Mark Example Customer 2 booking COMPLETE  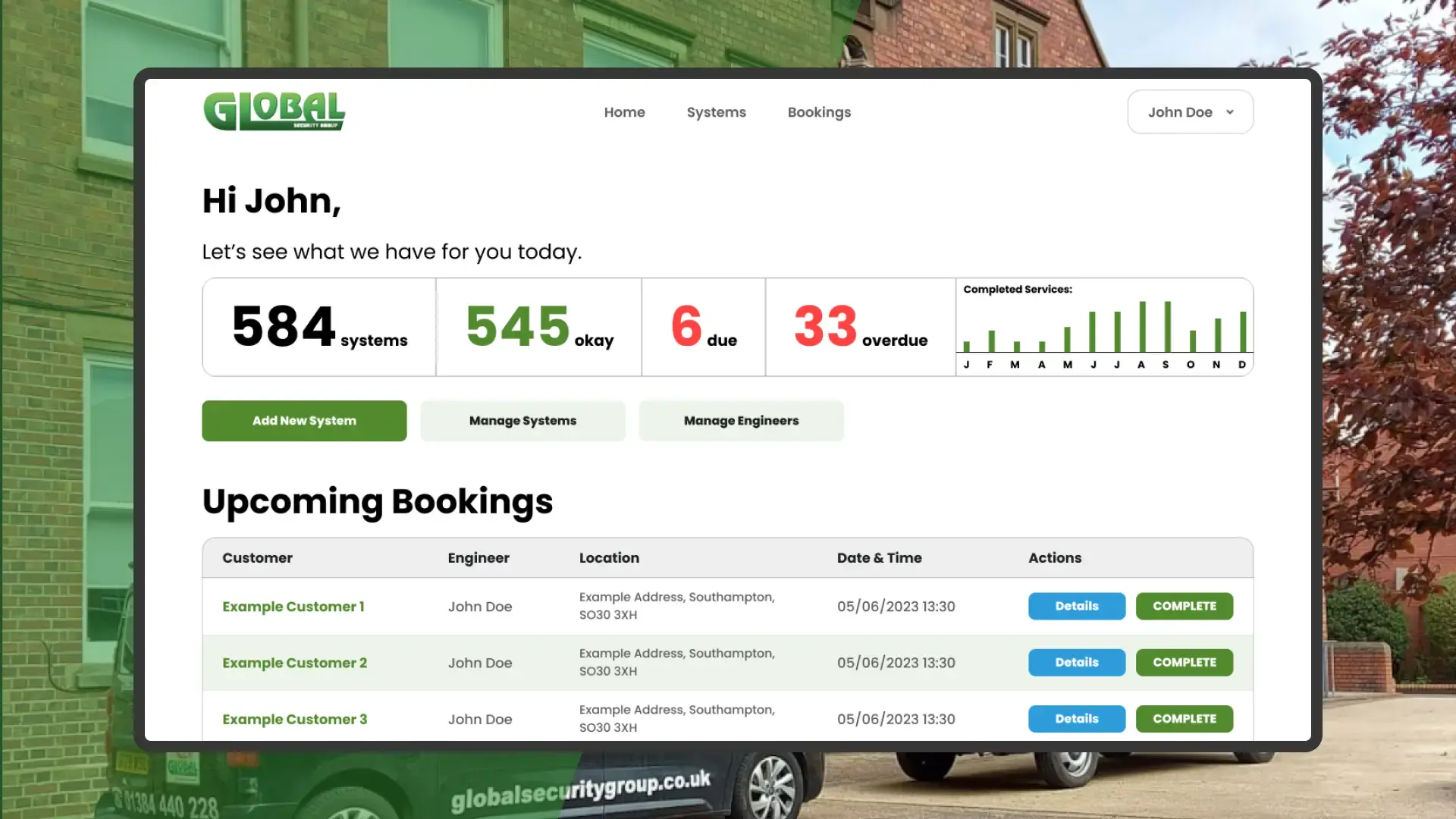[x=1184, y=662]
